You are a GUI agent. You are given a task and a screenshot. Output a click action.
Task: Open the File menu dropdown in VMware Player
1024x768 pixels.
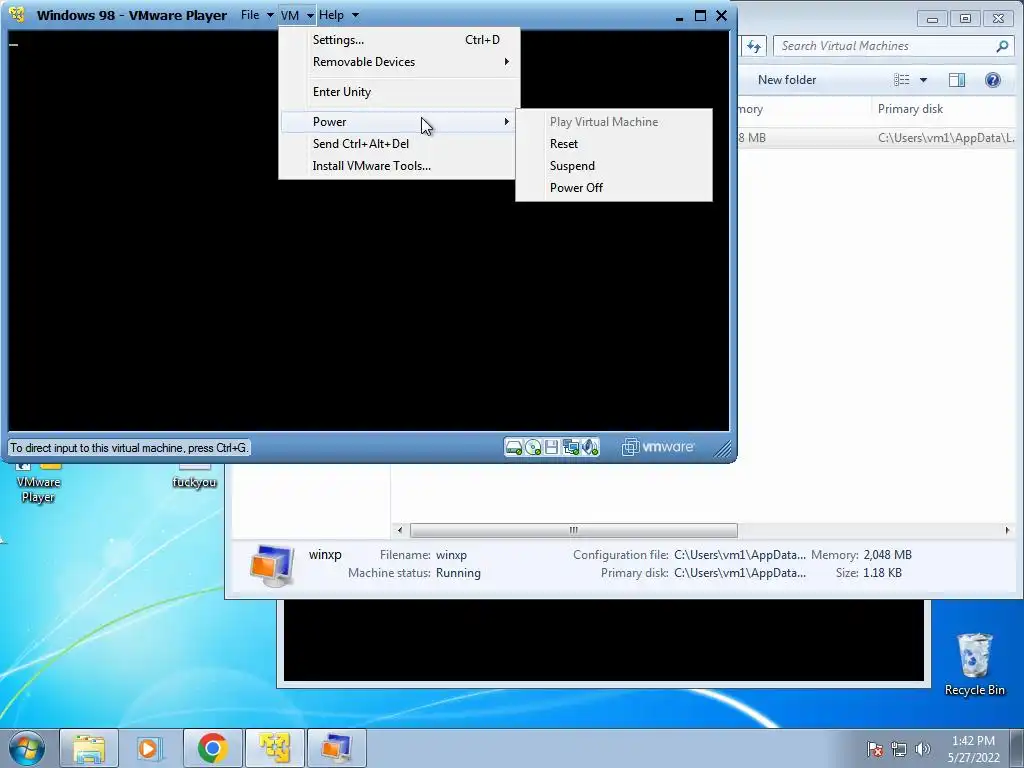[257, 15]
